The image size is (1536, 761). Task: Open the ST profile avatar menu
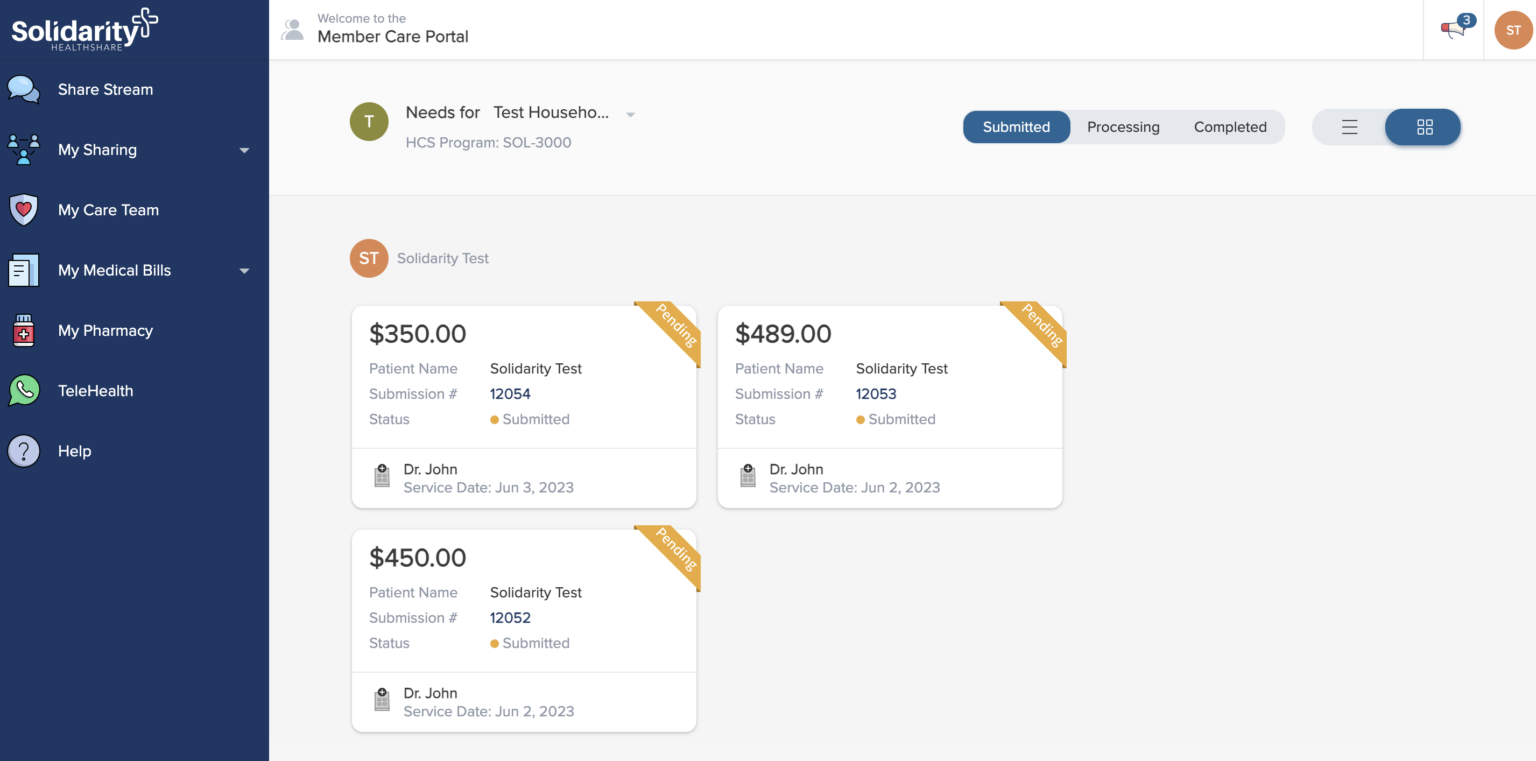(1512, 30)
